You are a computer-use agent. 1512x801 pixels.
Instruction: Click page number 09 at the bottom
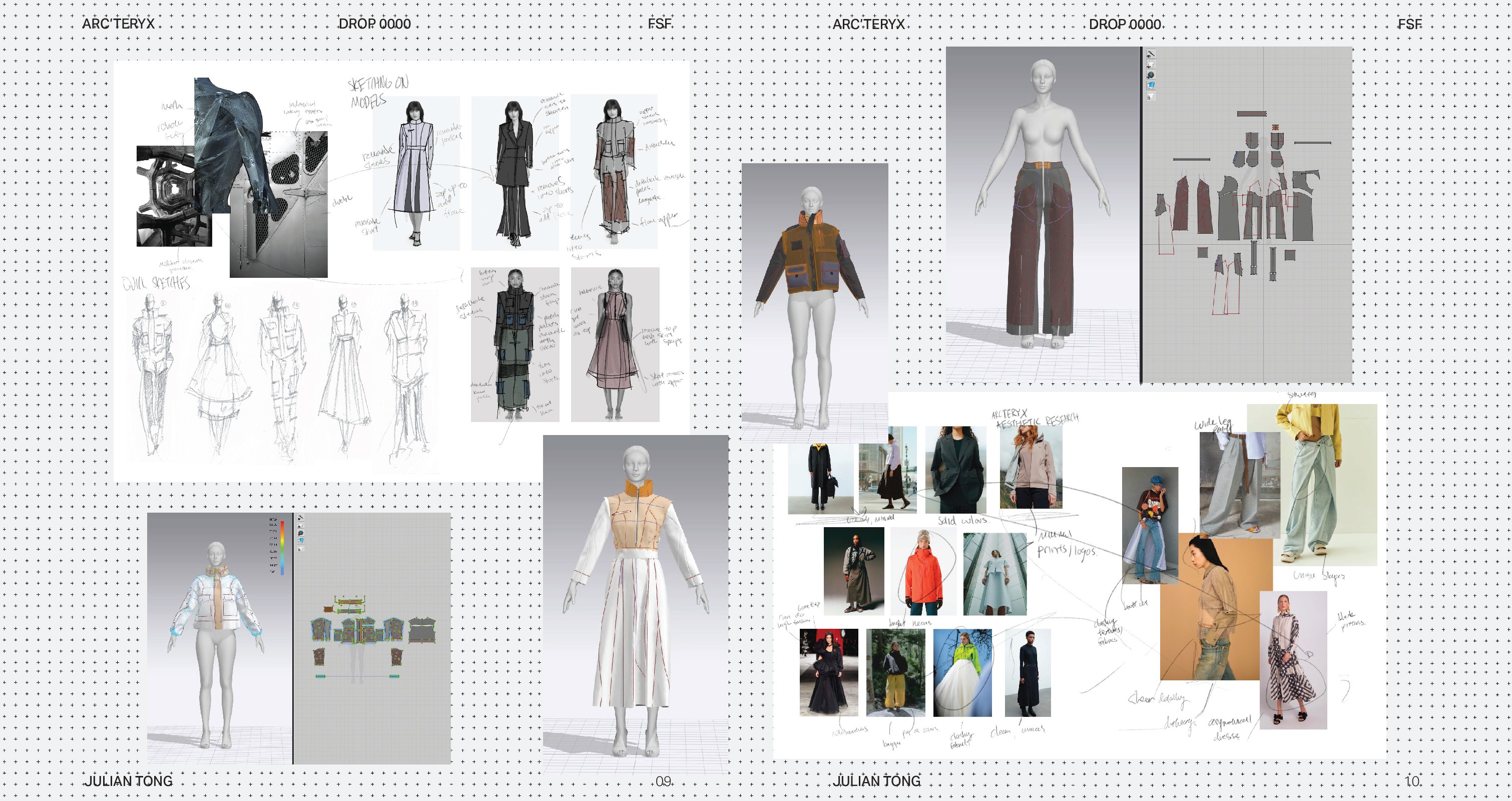663,781
